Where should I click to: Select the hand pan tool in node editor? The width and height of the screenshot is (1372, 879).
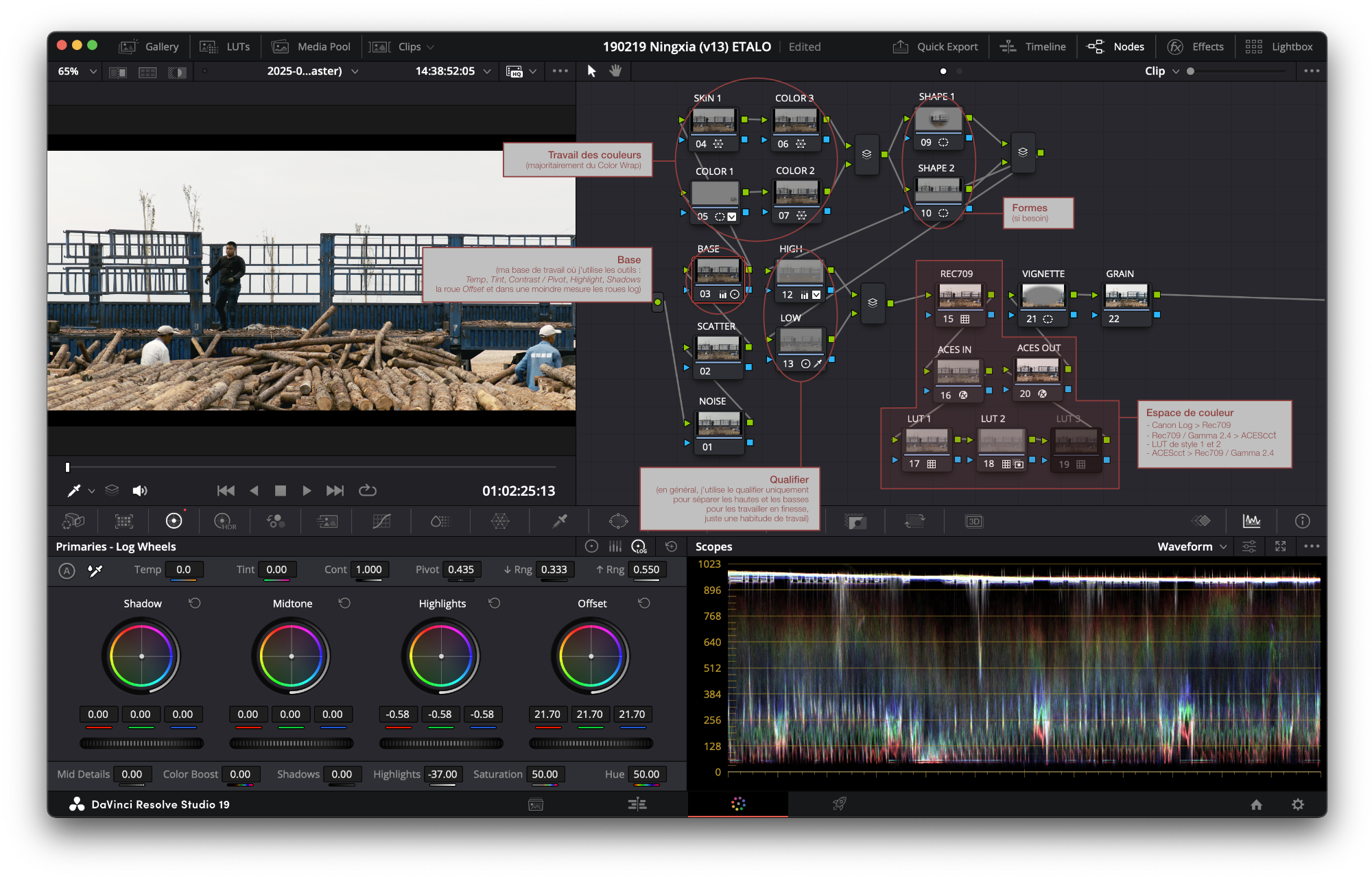pos(615,71)
